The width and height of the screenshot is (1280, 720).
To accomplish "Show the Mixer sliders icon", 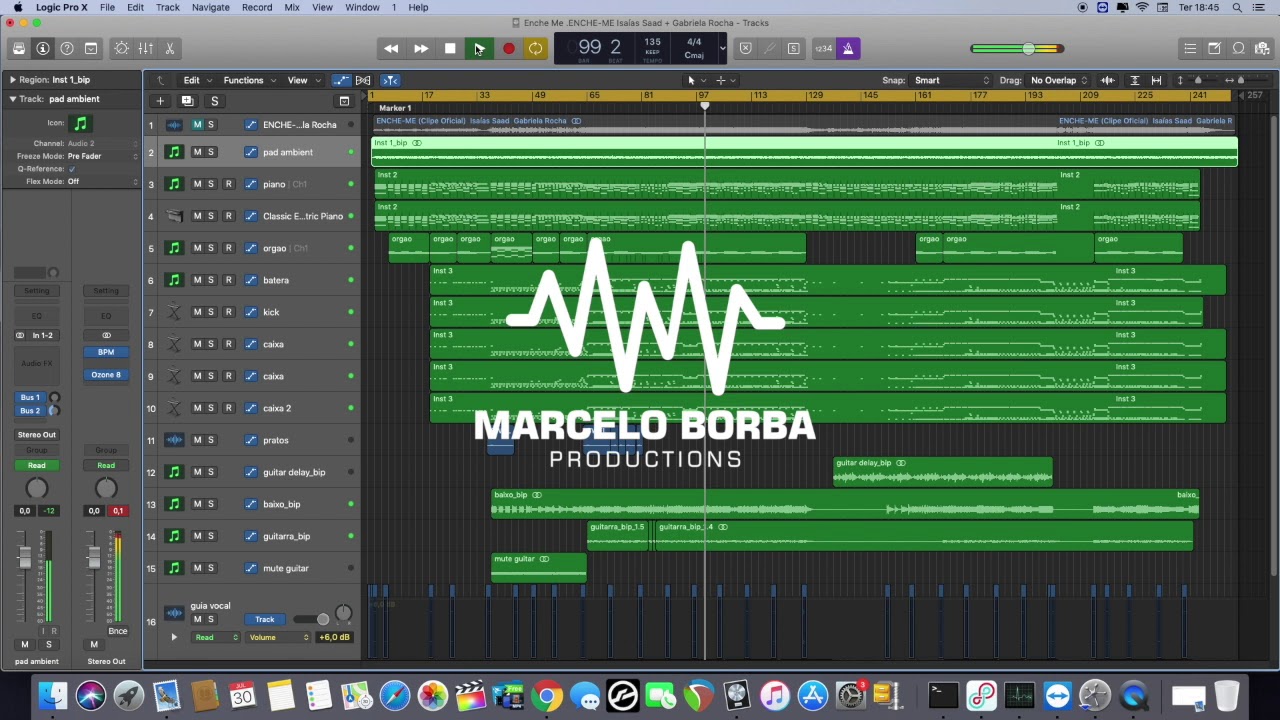I will coord(146,48).
